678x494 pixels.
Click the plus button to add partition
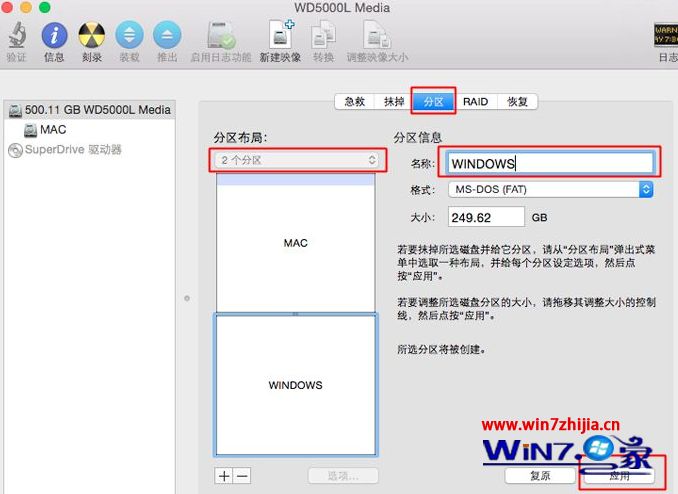[224, 476]
